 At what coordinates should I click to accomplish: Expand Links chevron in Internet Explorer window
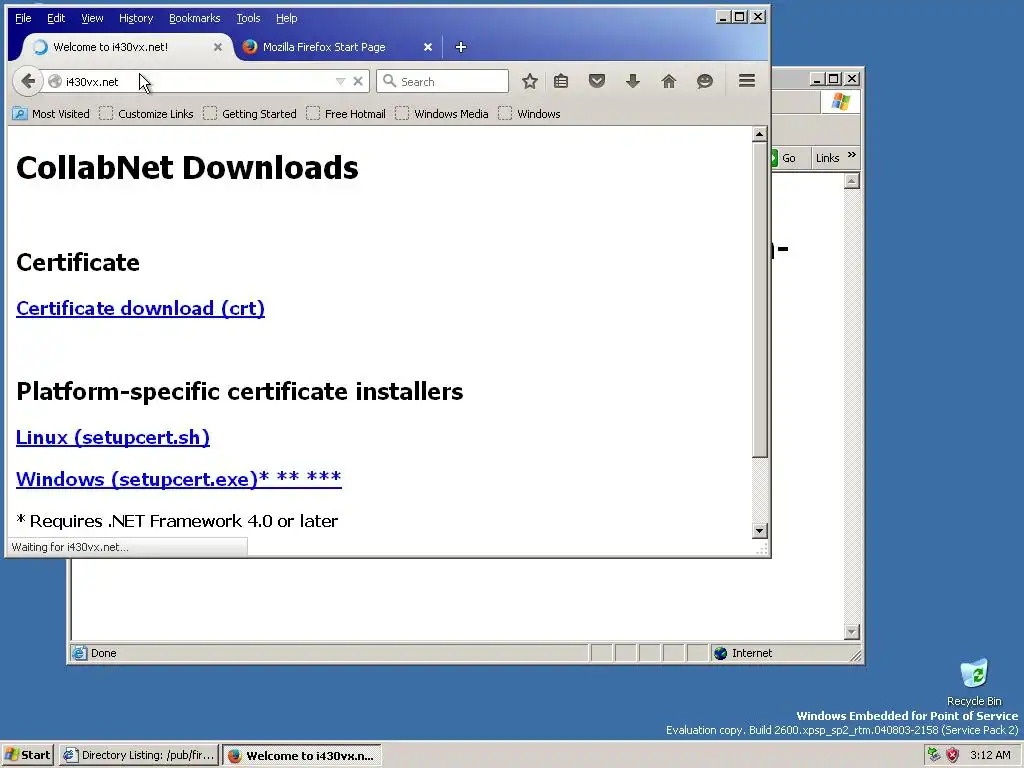tap(852, 155)
